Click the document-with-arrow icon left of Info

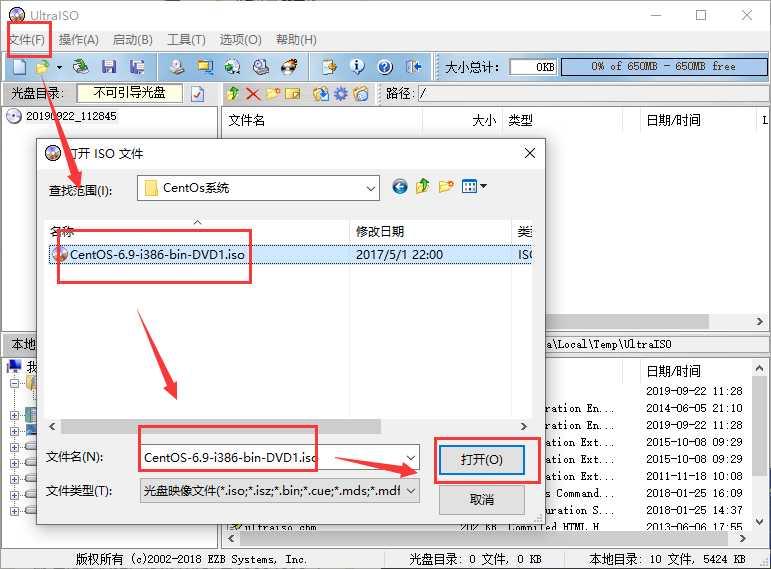click(329, 66)
